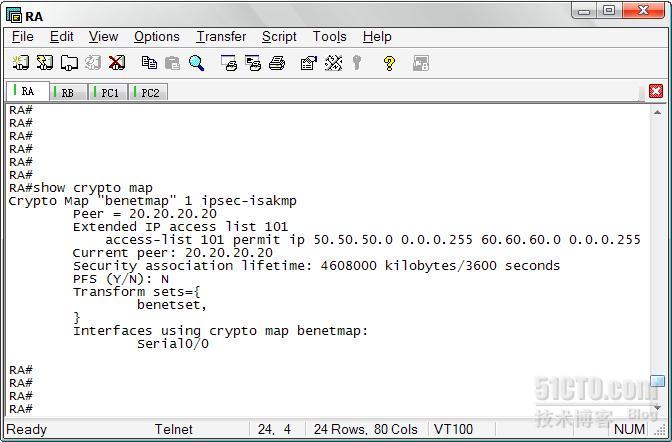Switch to the PC2 session tab

(149, 93)
